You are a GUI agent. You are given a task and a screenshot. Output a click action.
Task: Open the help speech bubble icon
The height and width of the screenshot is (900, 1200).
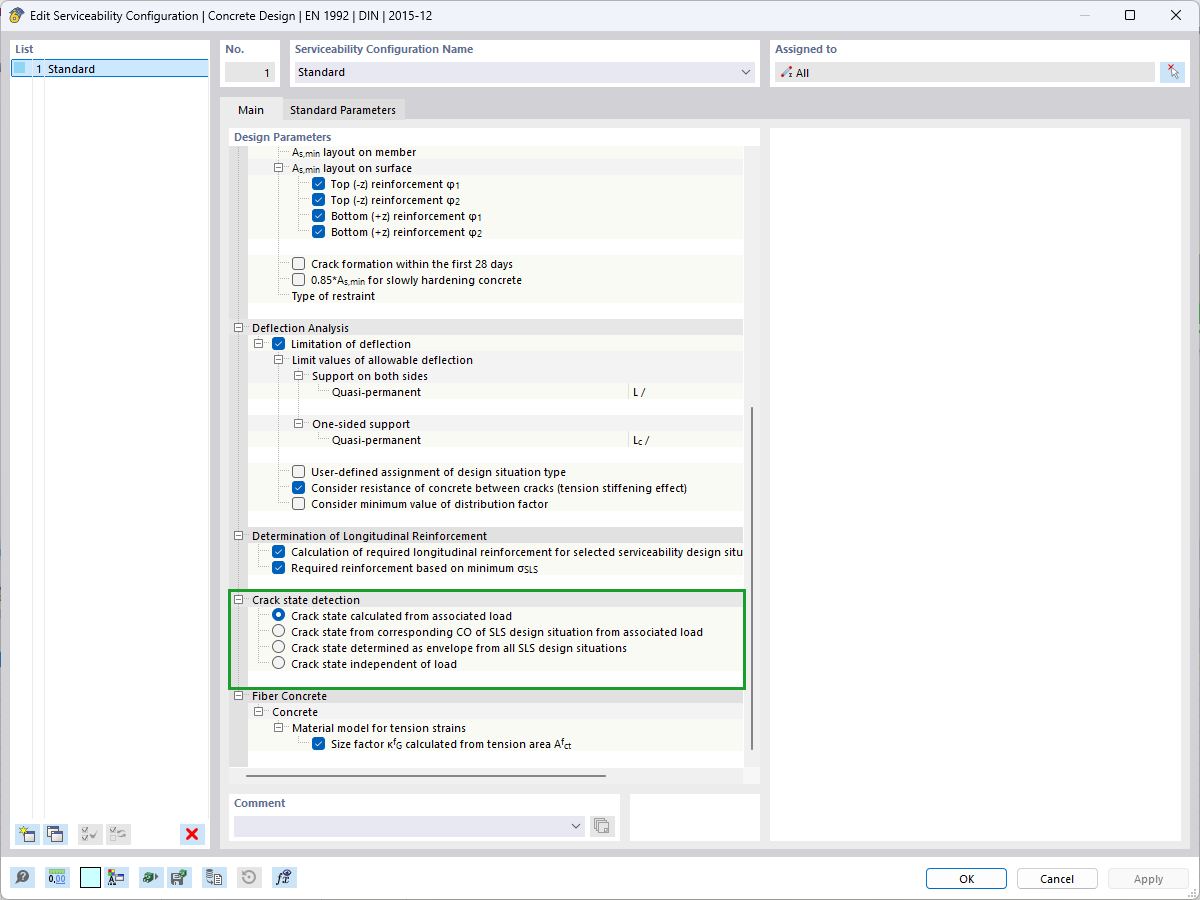coord(23,878)
